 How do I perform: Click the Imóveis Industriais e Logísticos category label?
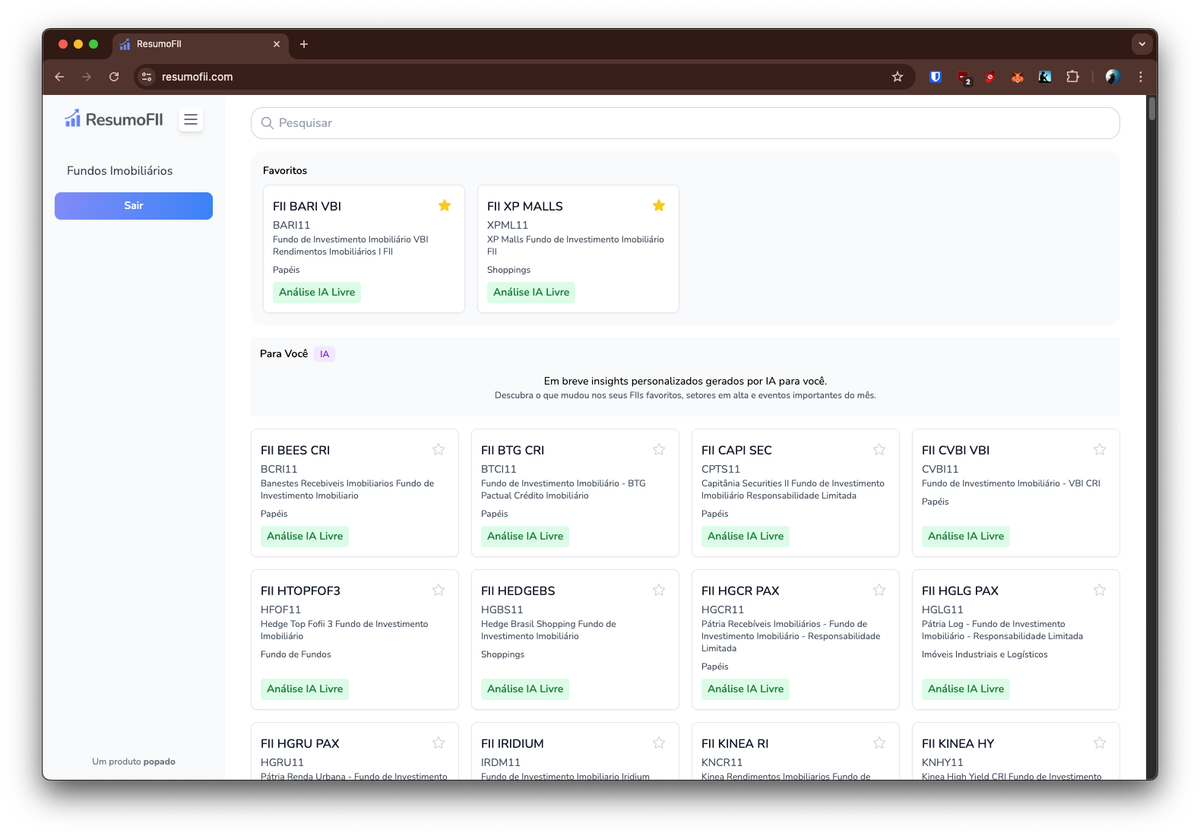click(985, 655)
